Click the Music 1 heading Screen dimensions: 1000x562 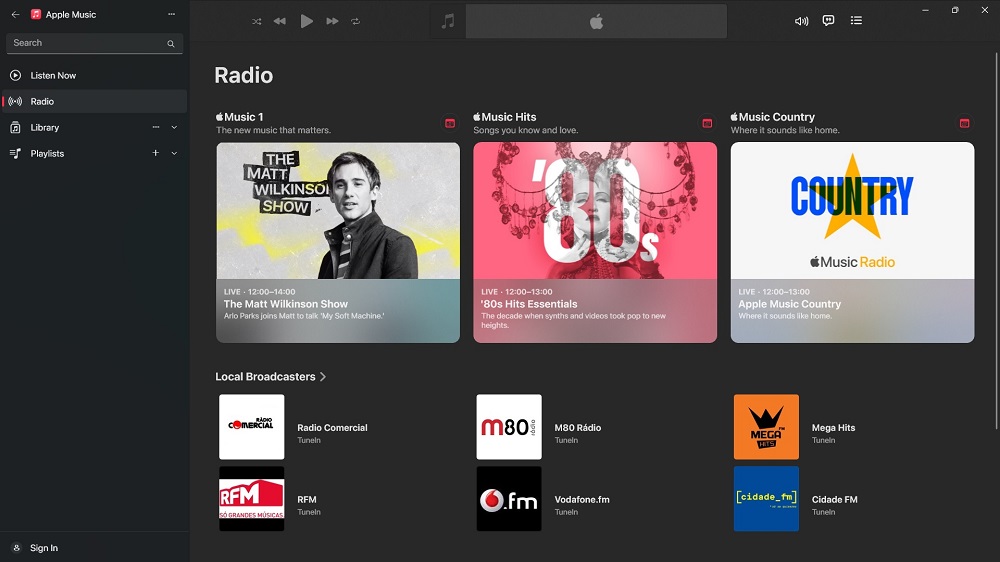point(239,117)
